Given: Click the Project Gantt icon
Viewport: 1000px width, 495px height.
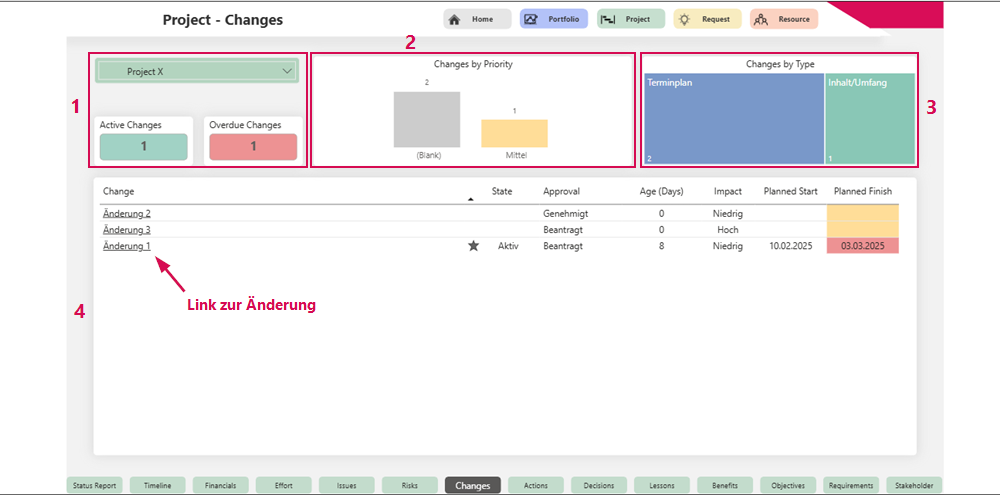Looking at the screenshot, I should (x=607, y=19).
